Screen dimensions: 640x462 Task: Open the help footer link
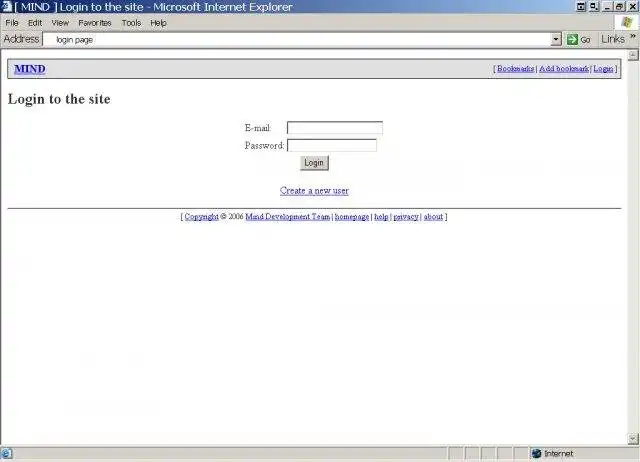point(381,217)
